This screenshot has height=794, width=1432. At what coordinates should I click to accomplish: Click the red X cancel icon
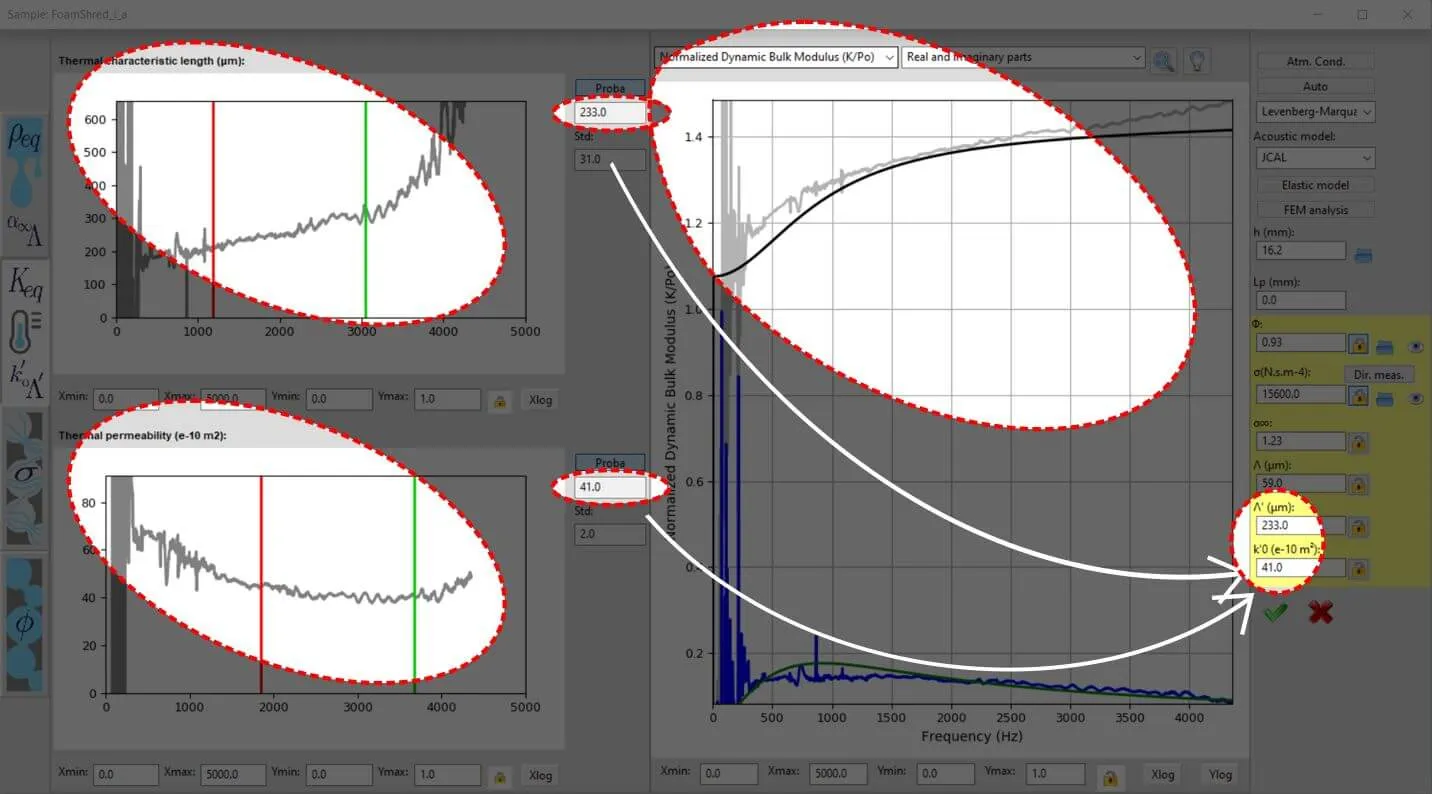tap(1320, 613)
